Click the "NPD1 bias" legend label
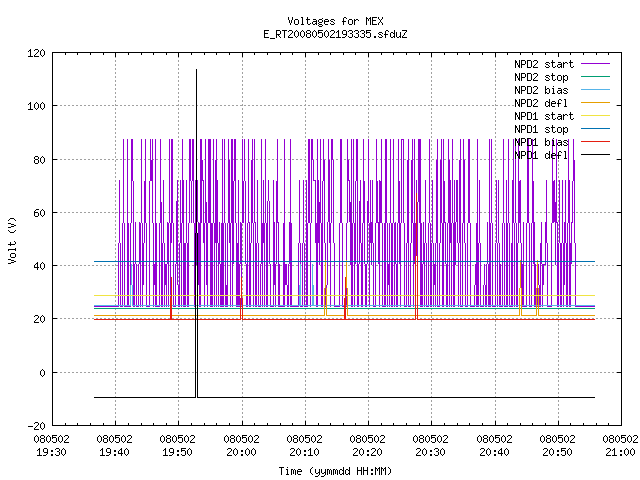 pyautogui.click(x=541, y=142)
